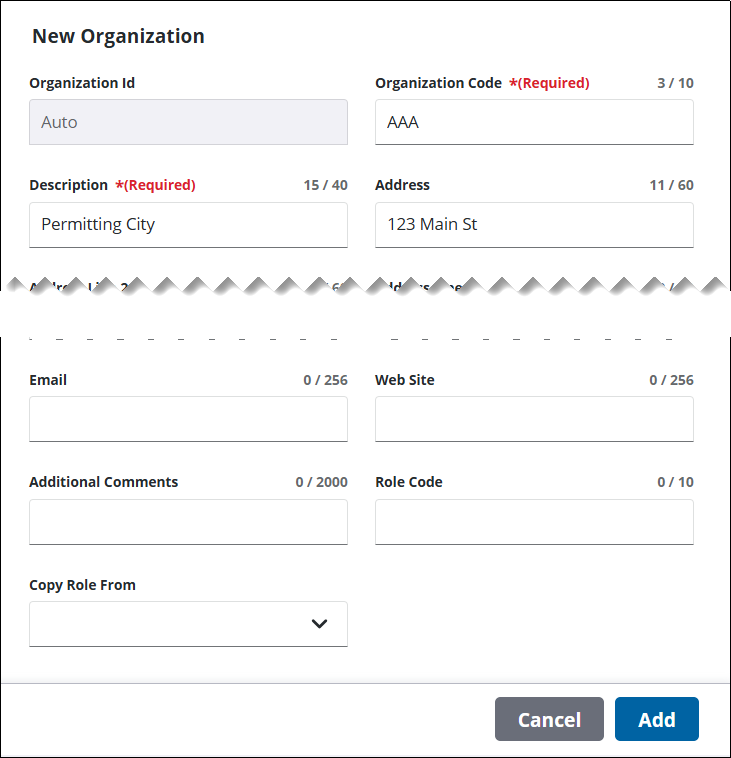This screenshot has height=758, width=731.
Task: Click the Description field label
Action: coord(68,185)
